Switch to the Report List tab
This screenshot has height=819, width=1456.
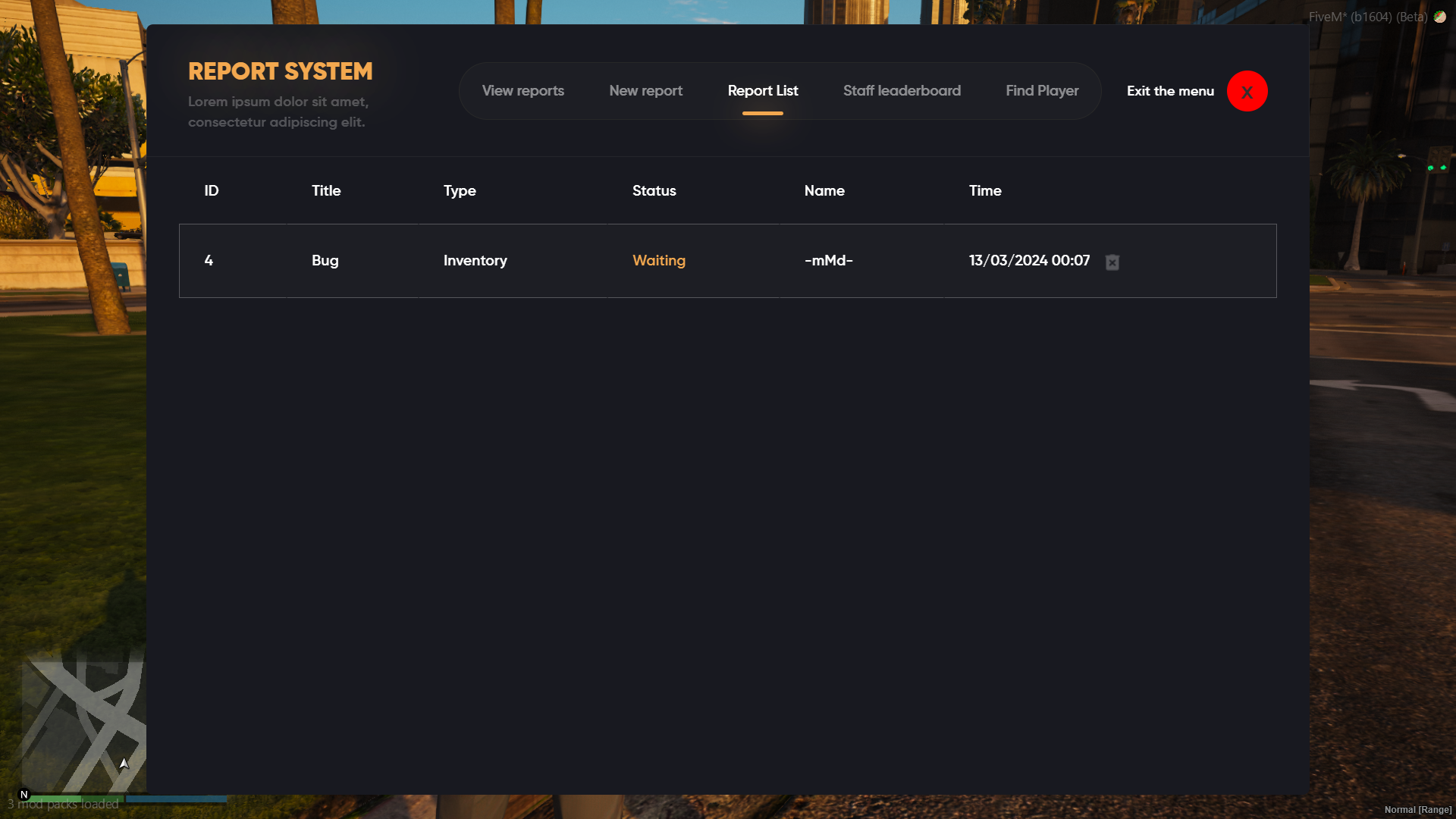tap(762, 90)
